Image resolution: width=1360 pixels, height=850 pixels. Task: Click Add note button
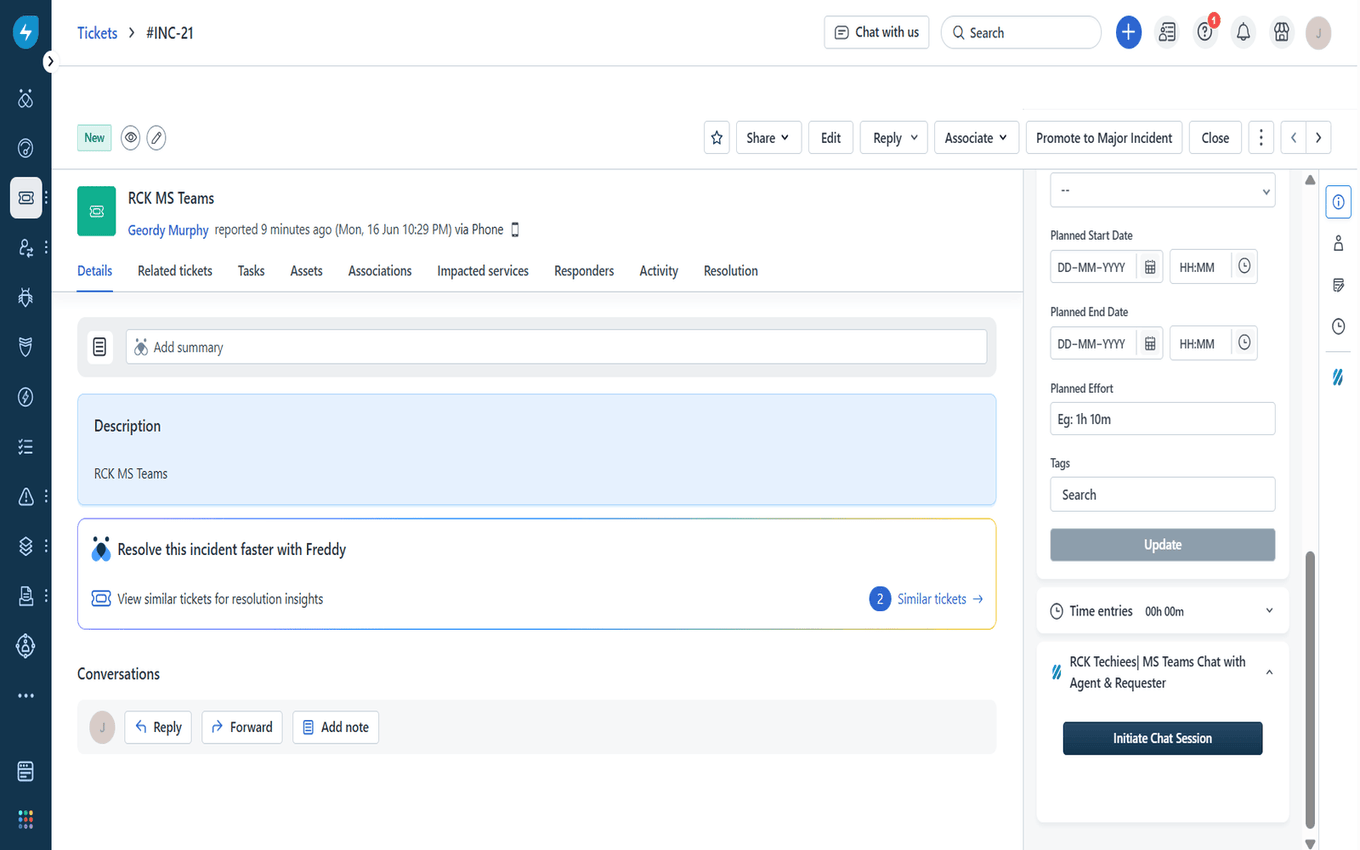tap(335, 727)
